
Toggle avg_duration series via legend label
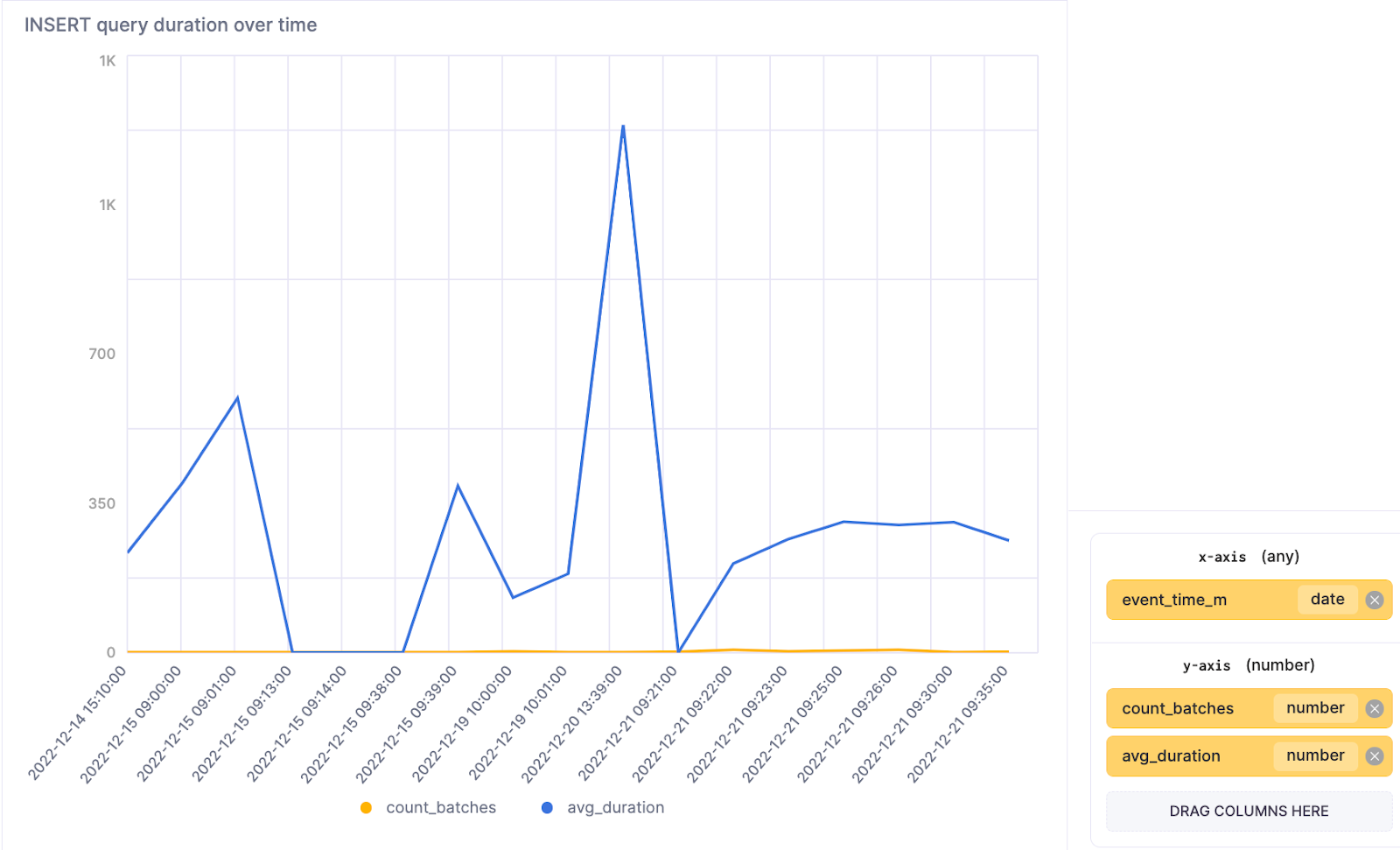[x=615, y=807]
